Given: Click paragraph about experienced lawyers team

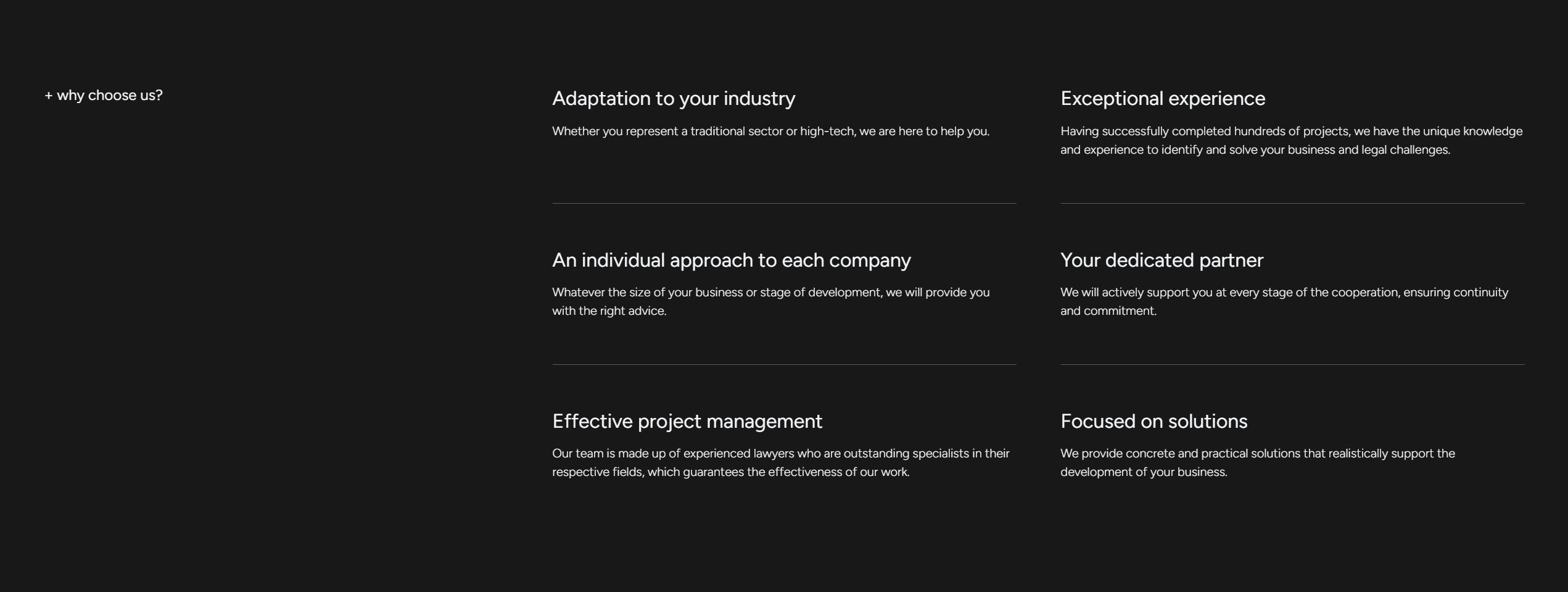Looking at the screenshot, I should pyautogui.click(x=780, y=462).
